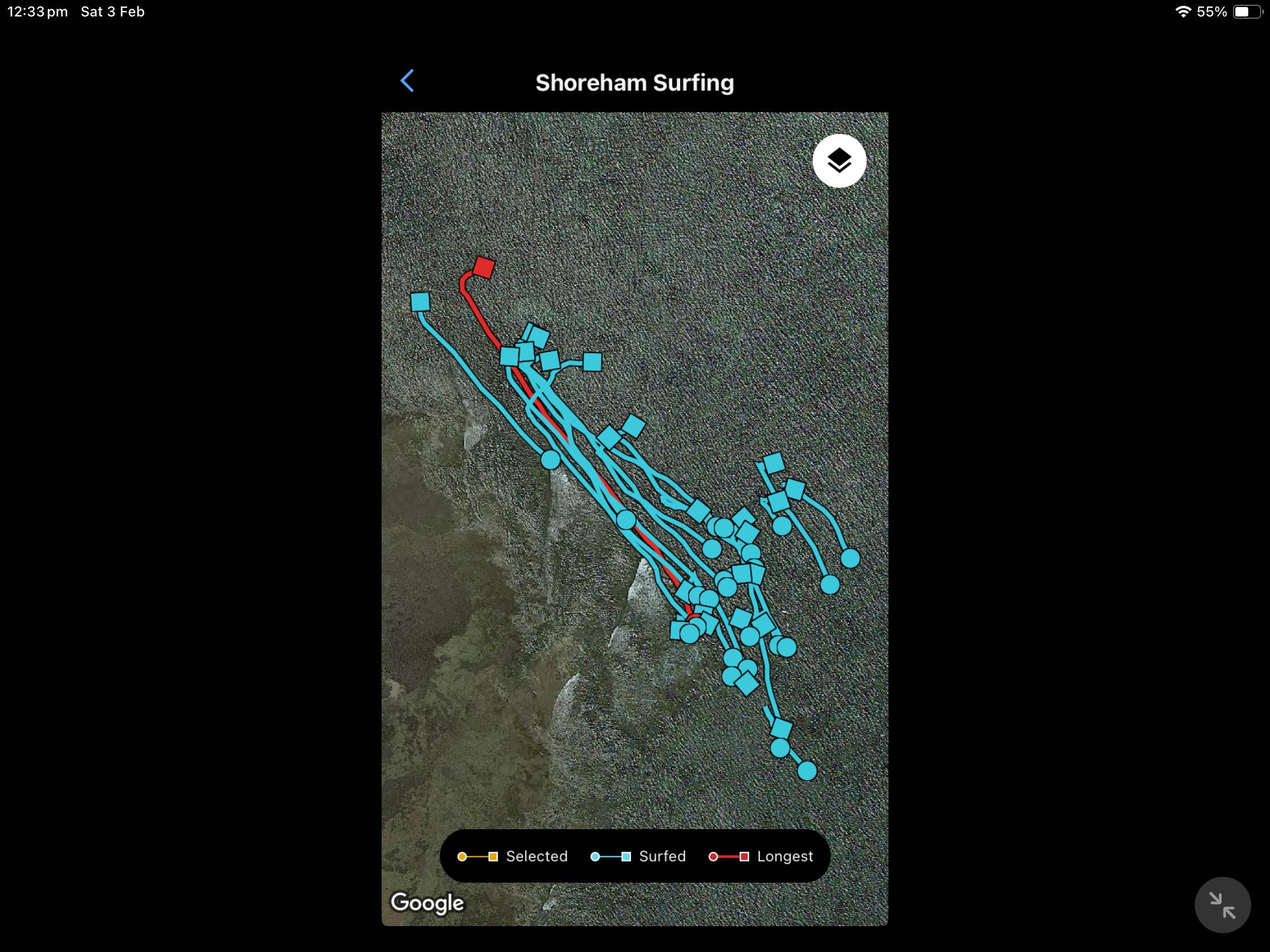
Task: Tap the red longest-wave square marker
Action: 484,267
